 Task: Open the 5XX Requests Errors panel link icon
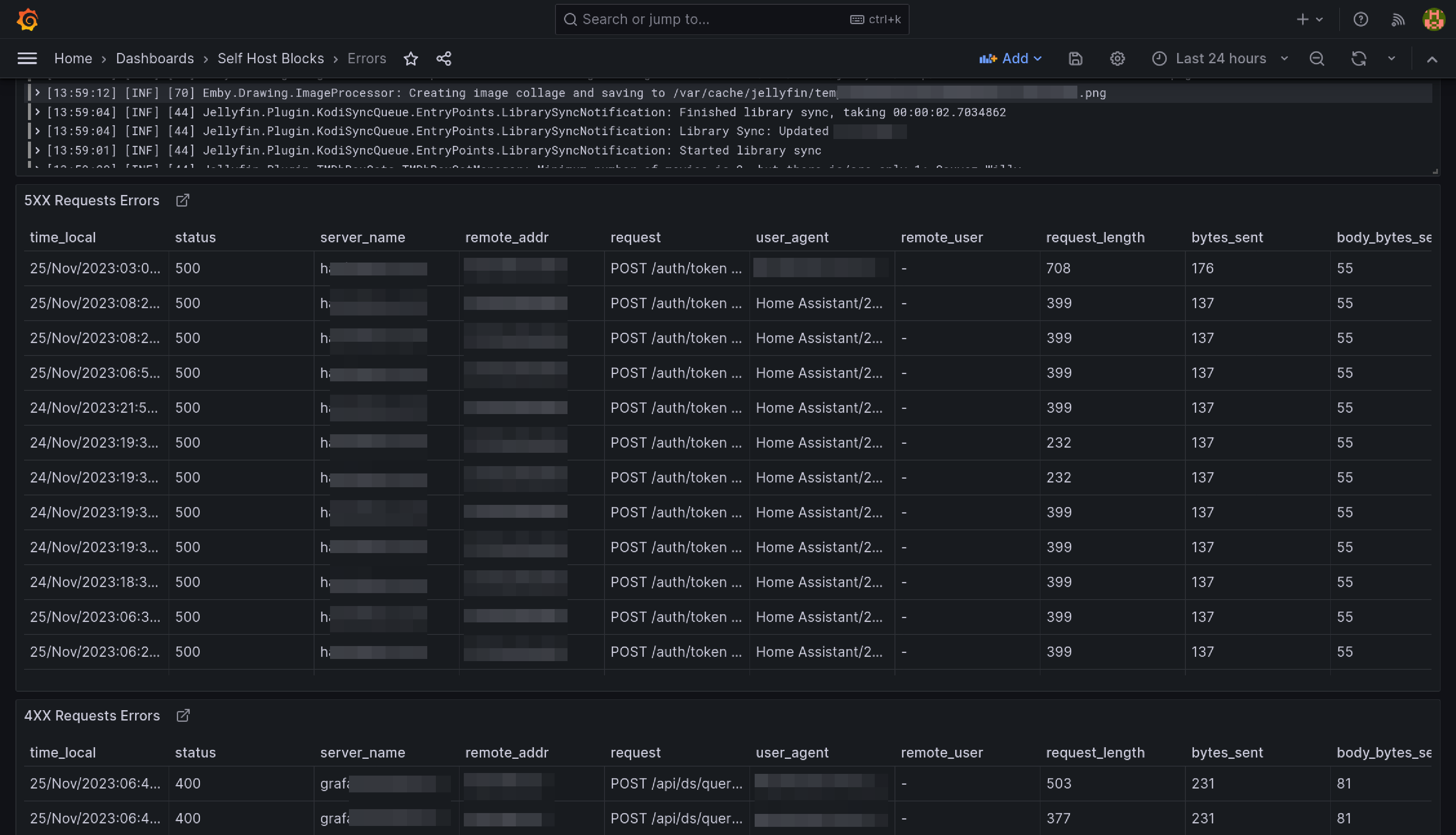click(182, 200)
